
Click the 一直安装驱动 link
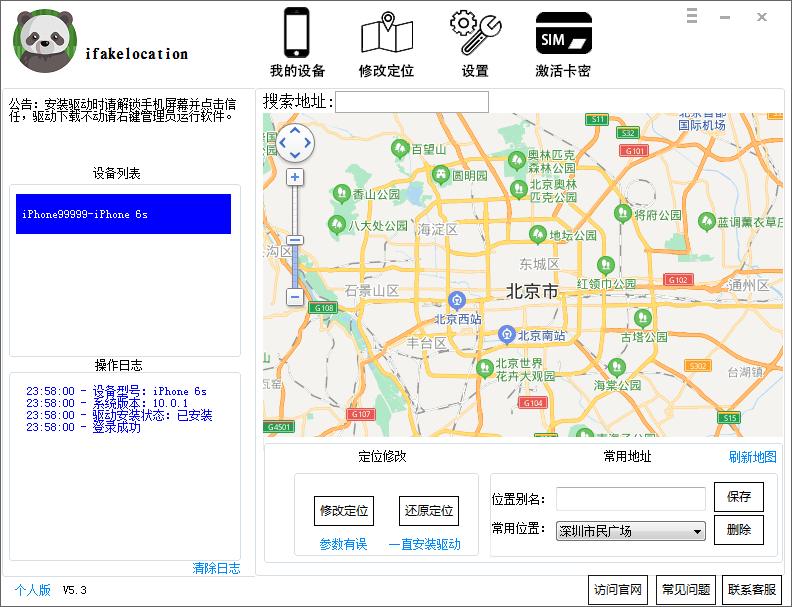click(x=424, y=544)
